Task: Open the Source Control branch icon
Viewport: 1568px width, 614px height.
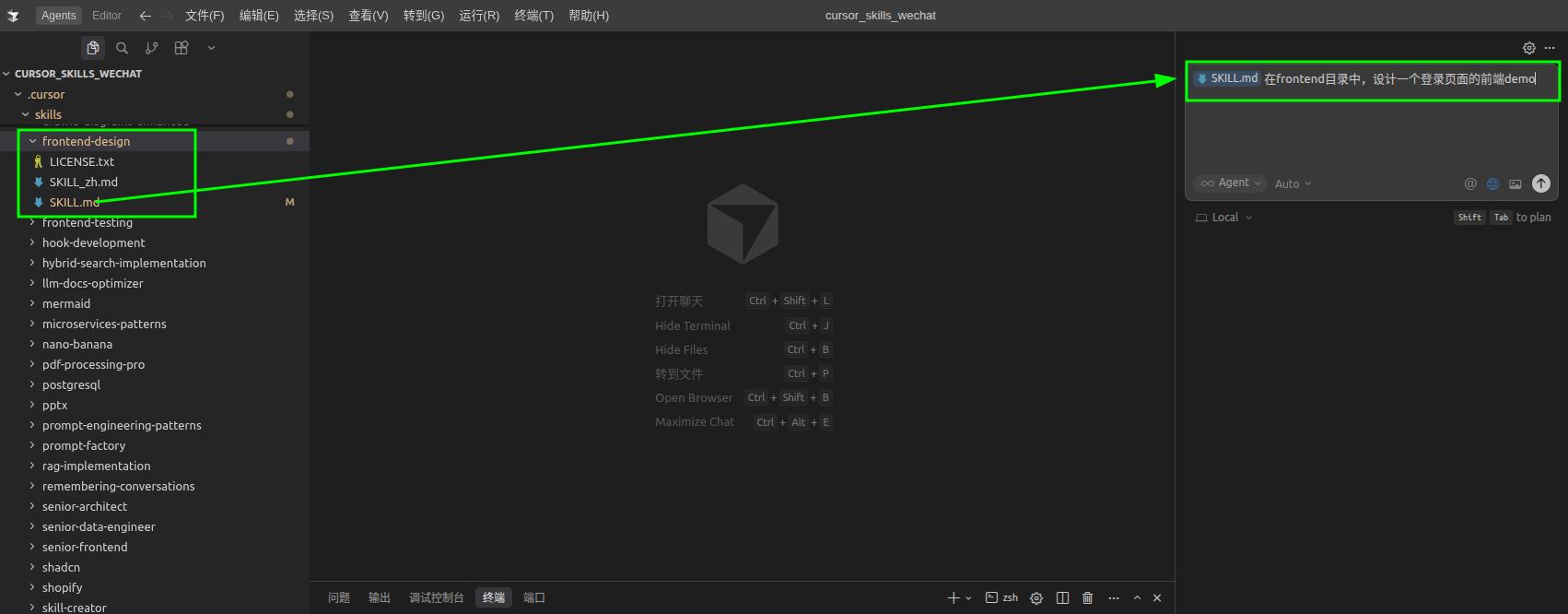Action: tap(152, 48)
